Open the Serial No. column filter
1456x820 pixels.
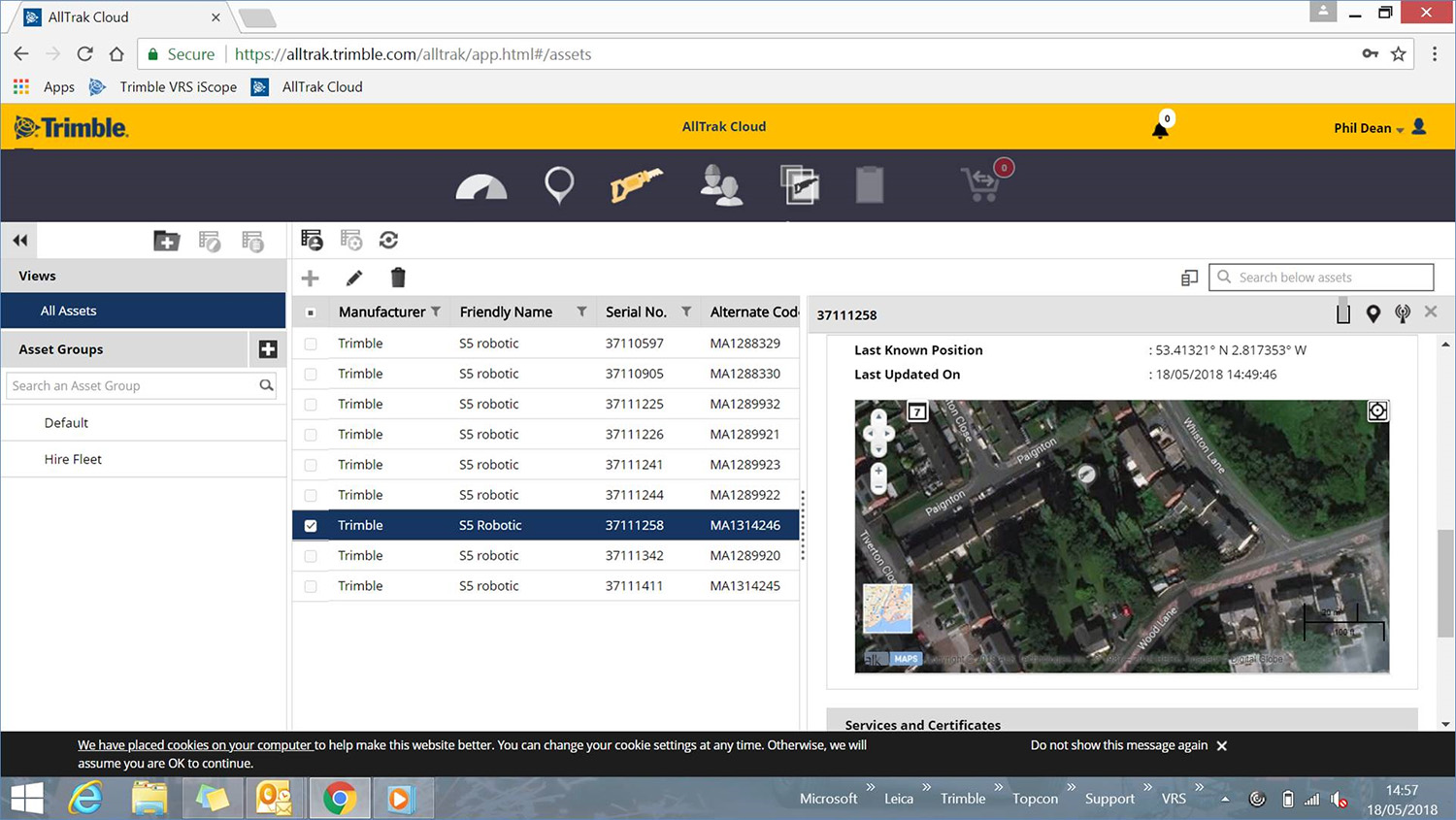(686, 312)
